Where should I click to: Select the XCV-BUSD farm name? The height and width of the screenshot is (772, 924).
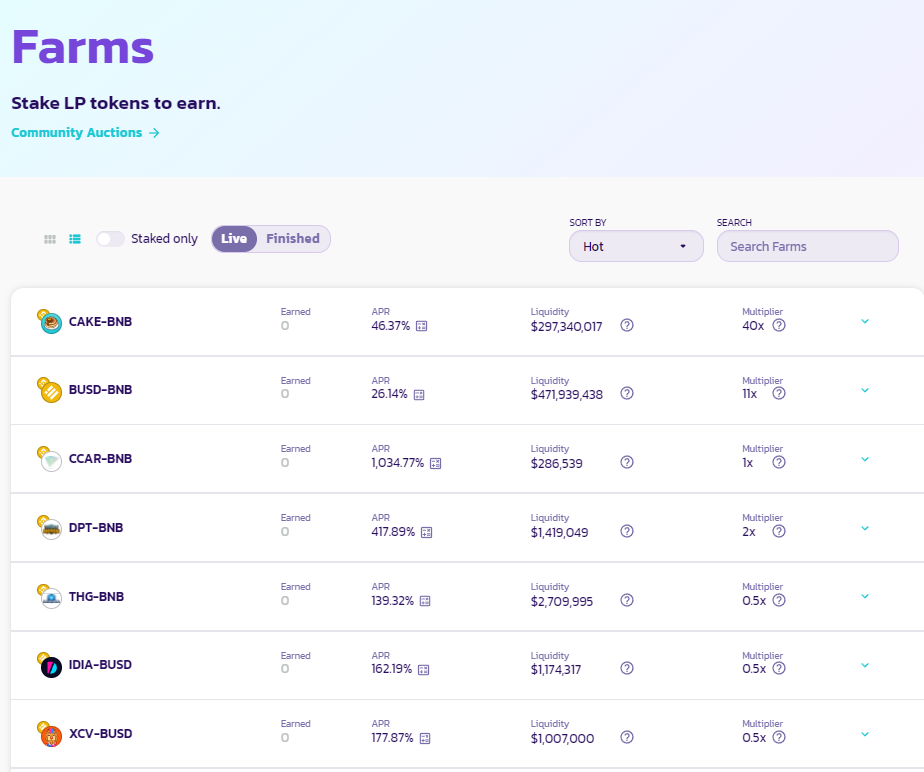(x=101, y=734)
